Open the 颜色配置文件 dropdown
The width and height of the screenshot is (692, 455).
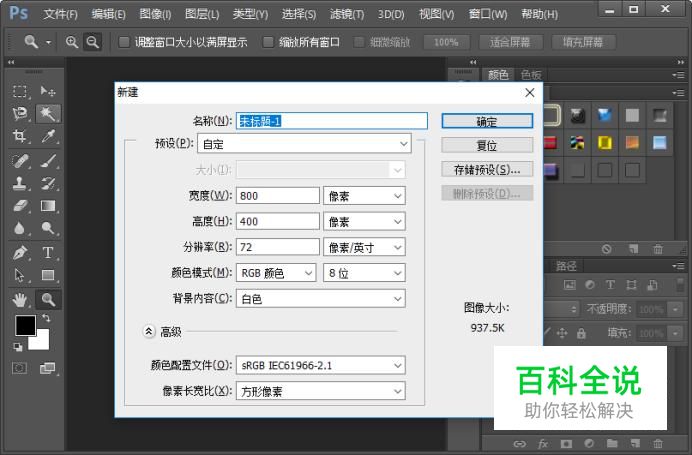pyautogui.click(x=321, y=365)
